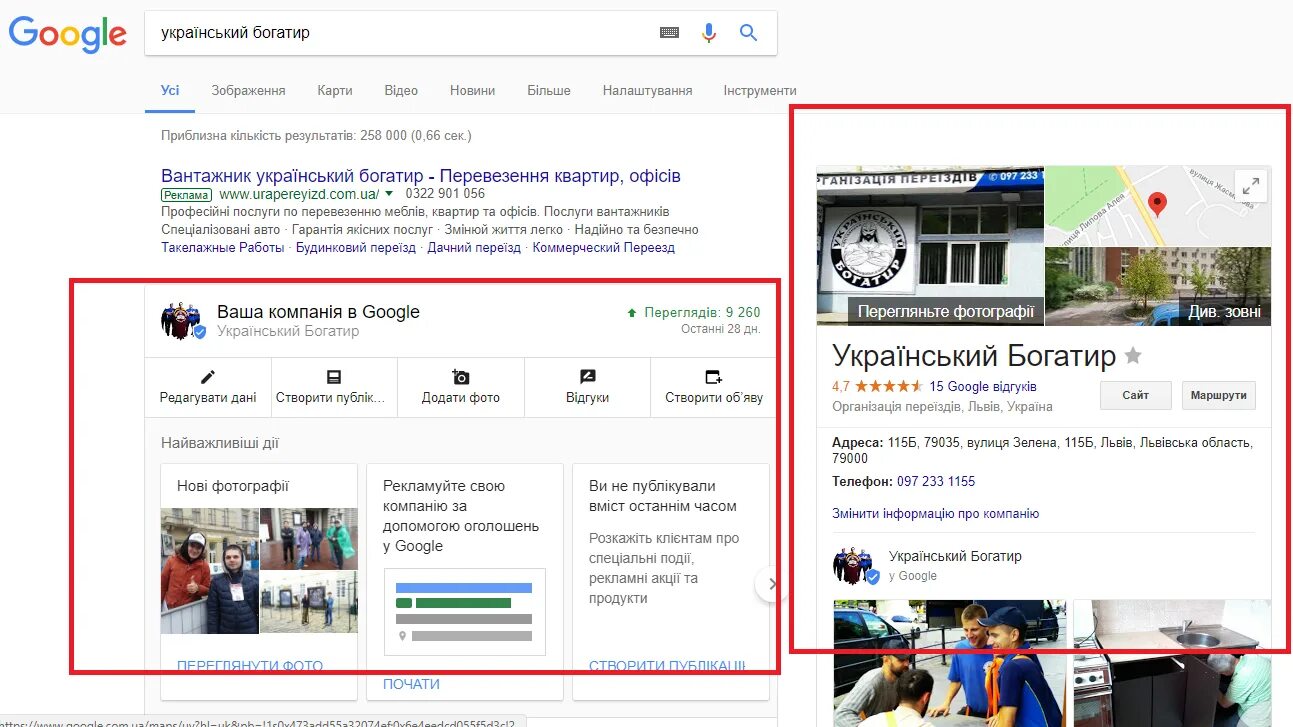This screenshot has width=1293, height=727.
Task: Open Налаштування settings menu
Action: coord(647,90)
